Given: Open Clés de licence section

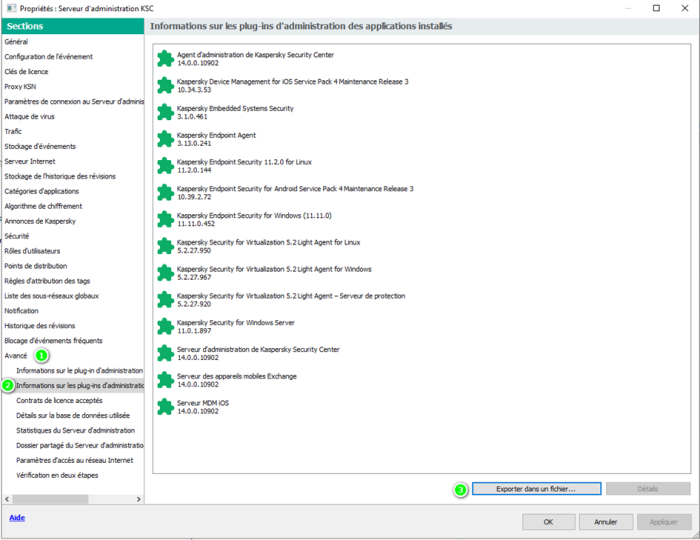Looking at the screenshot, I should tap(26, 71).
